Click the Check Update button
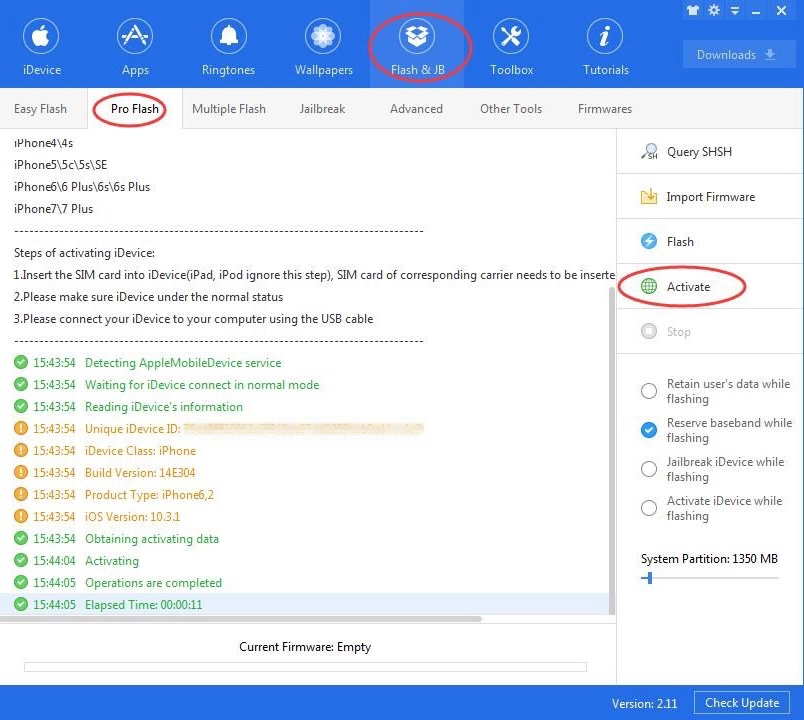804x720 pixels. click(x=741, y=703)
